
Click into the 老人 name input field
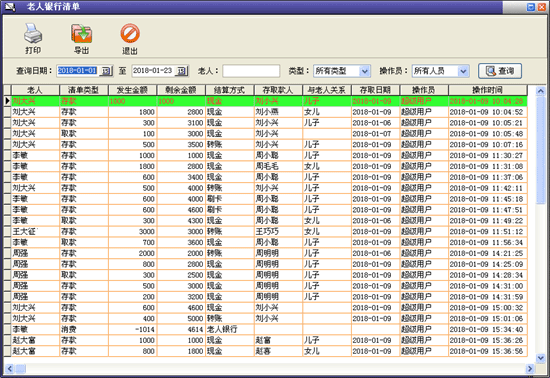[x=251, y=71]
